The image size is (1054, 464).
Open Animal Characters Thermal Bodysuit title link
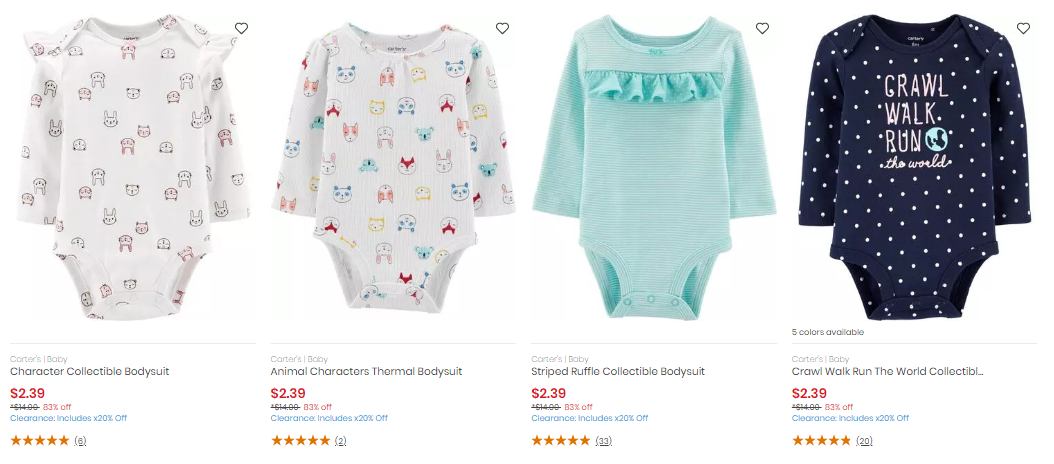[366, 371]
